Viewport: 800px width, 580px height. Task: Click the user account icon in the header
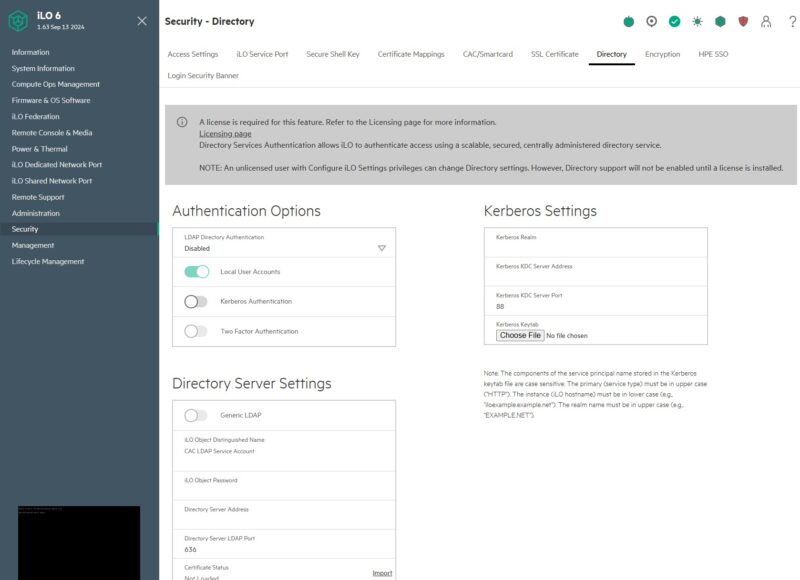pyautogui.click(x=766, y=20)
